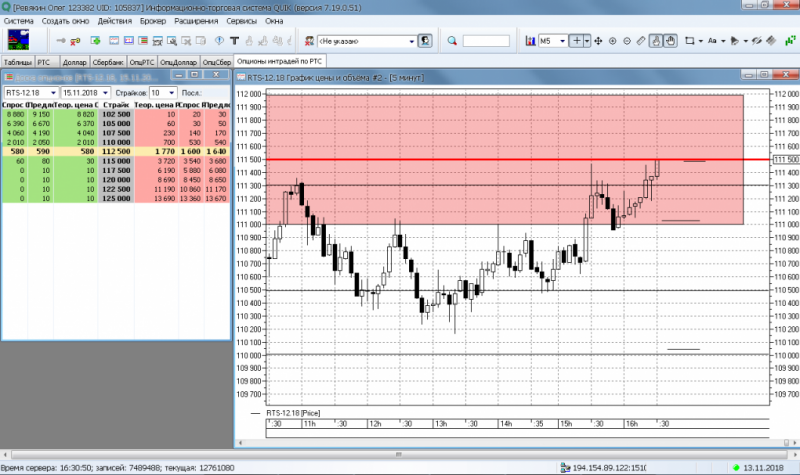Select the Опционы интрадей по РТС tab
Image resolution: width=800 pixels, height=475 pixels.
pos(280,61)
